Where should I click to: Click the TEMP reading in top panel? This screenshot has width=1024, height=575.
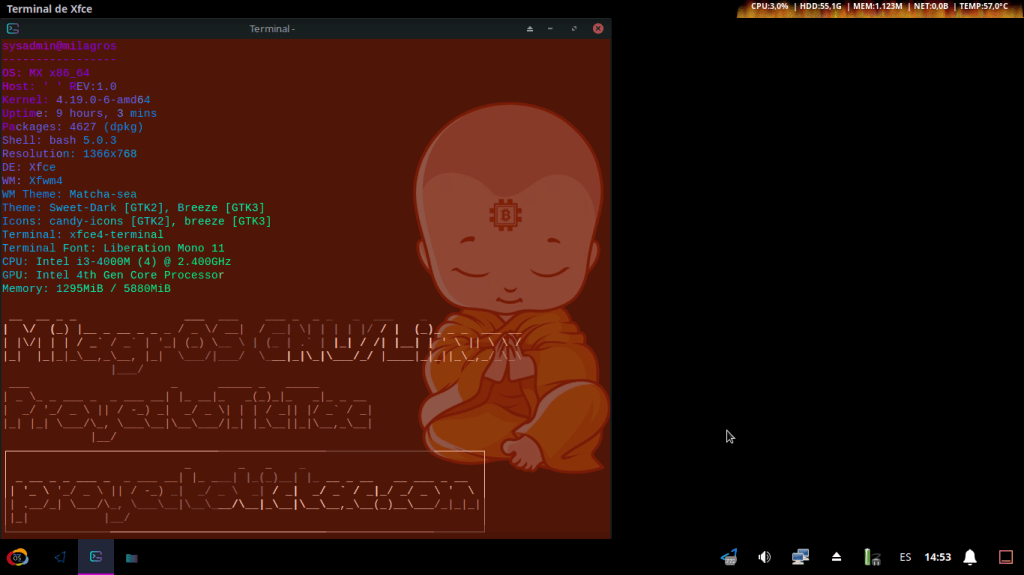pyautogui.click(x=982, y=6)
